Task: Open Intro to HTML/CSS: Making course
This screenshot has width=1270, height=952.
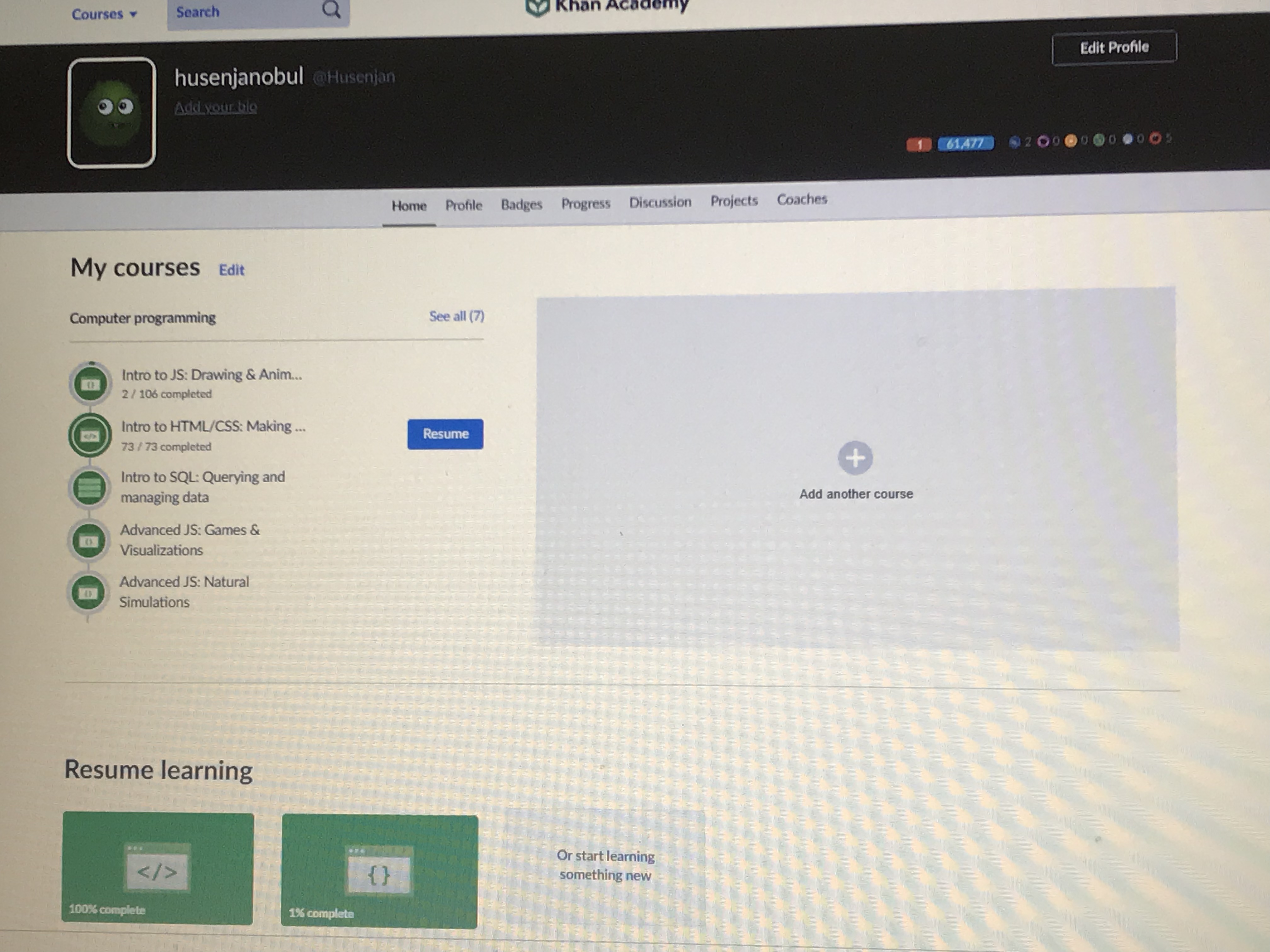Action: point(213,426)
